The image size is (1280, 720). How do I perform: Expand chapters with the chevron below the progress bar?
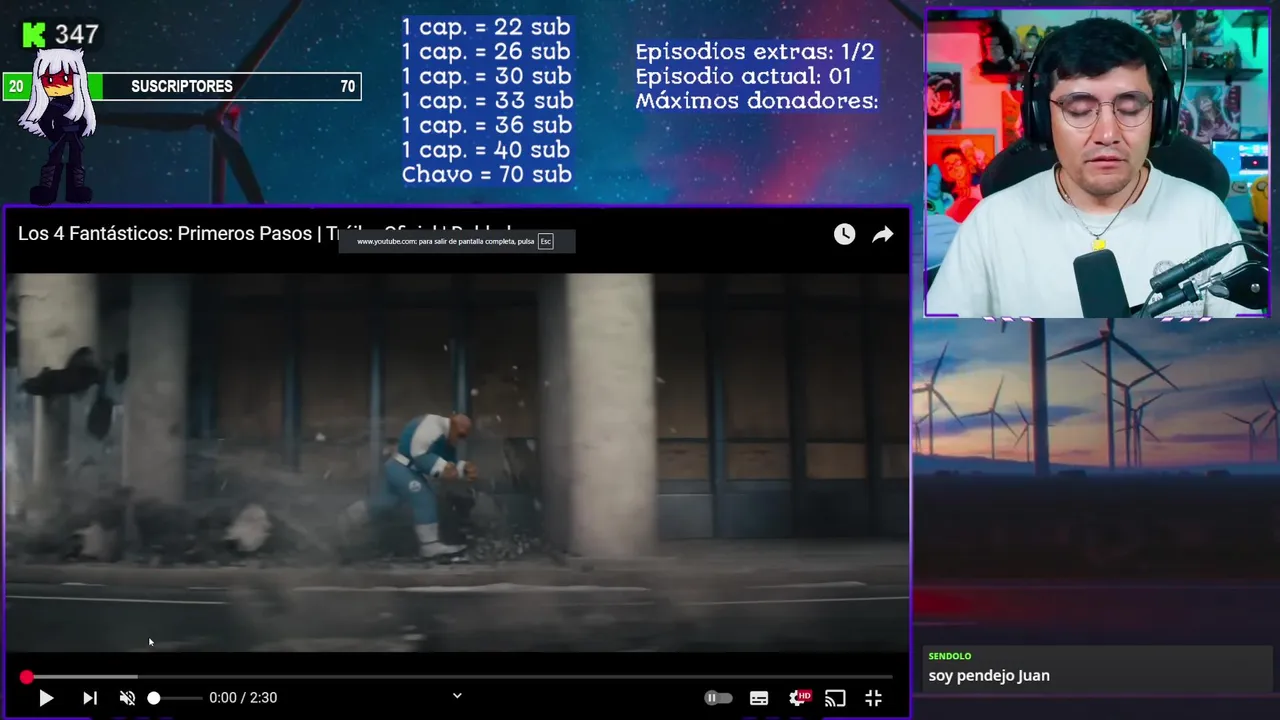(x=457, y=696)
